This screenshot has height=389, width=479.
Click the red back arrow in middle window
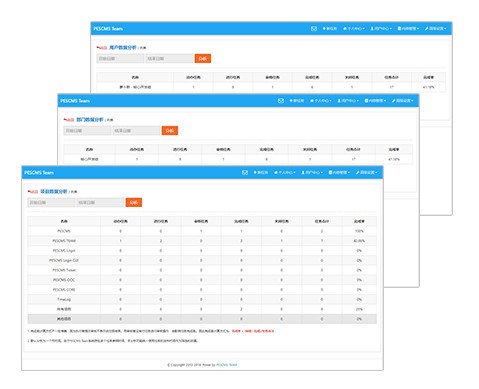click(69, 120)
